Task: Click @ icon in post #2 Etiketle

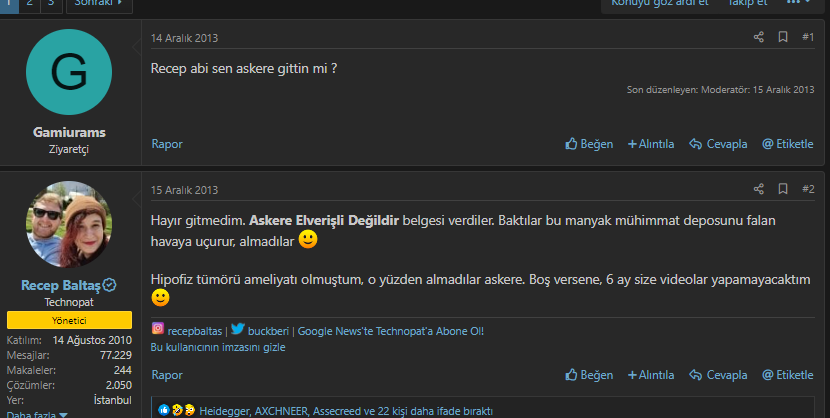Action: tap(768, 375)
